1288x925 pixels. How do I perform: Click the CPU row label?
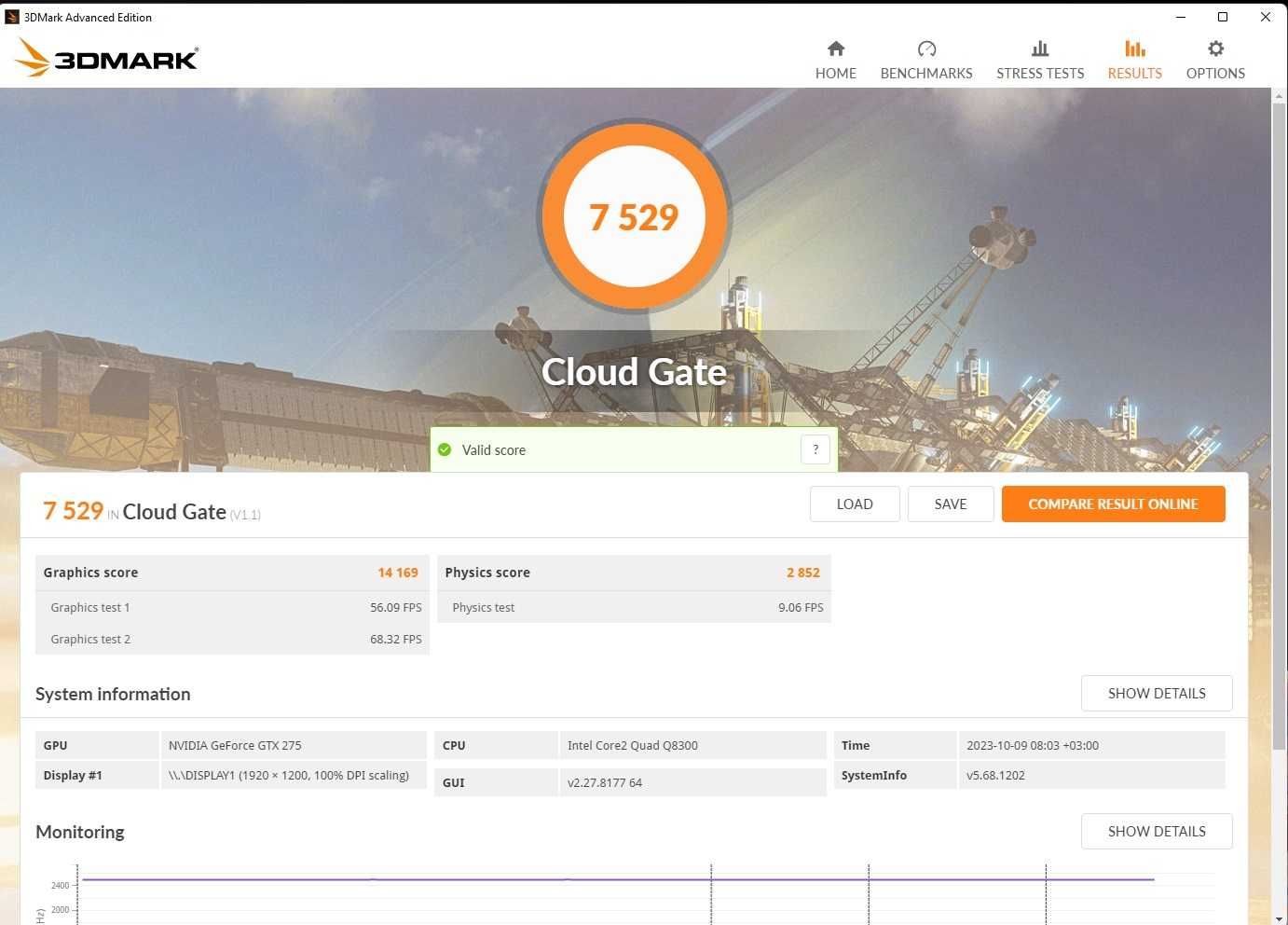[454, 746]
